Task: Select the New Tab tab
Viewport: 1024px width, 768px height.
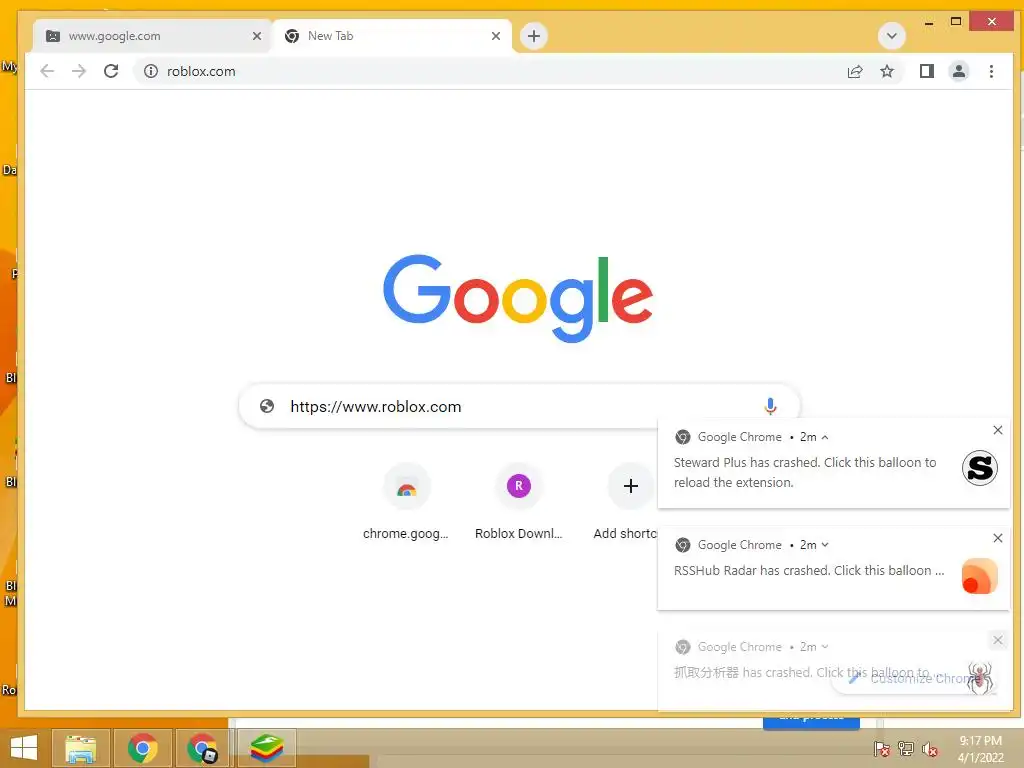Action: [392, 36]
